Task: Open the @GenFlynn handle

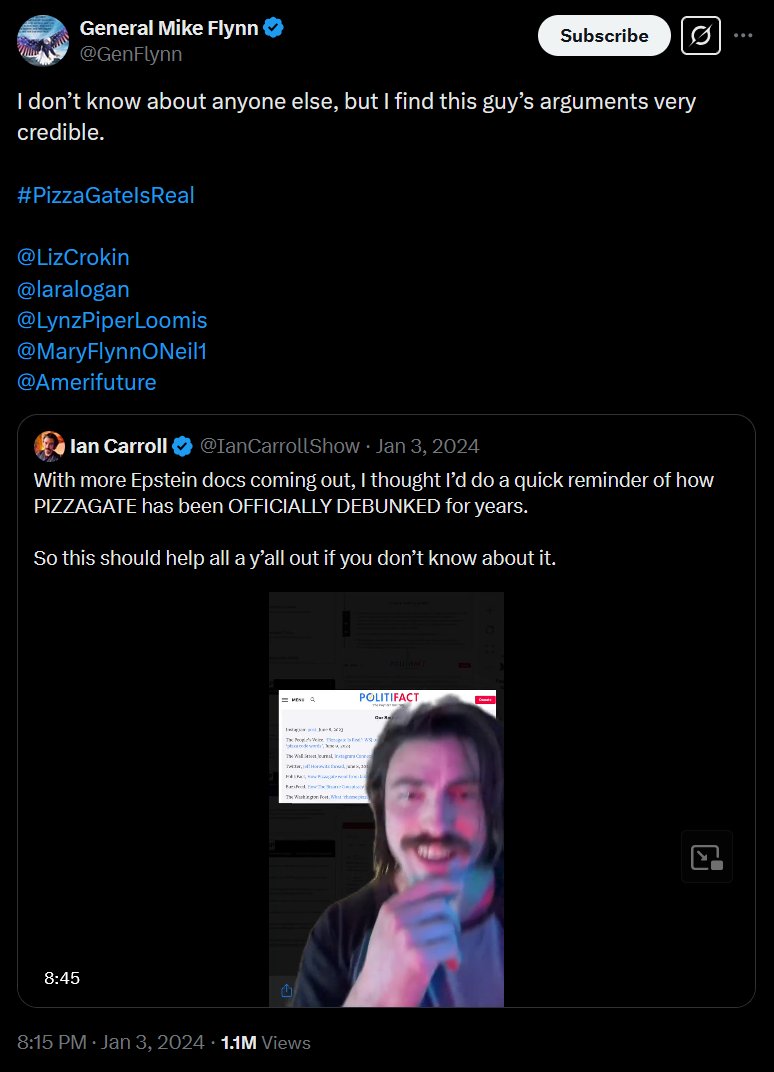Action: 130,54
